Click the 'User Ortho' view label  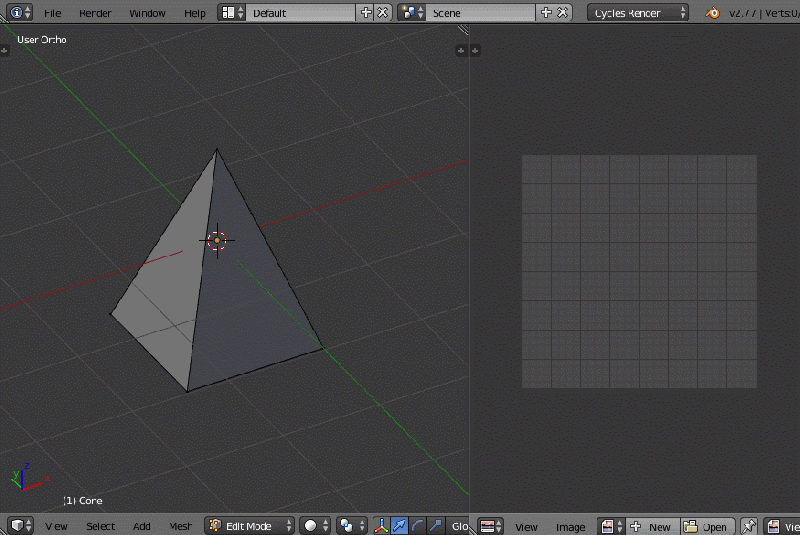coord(42,39)
